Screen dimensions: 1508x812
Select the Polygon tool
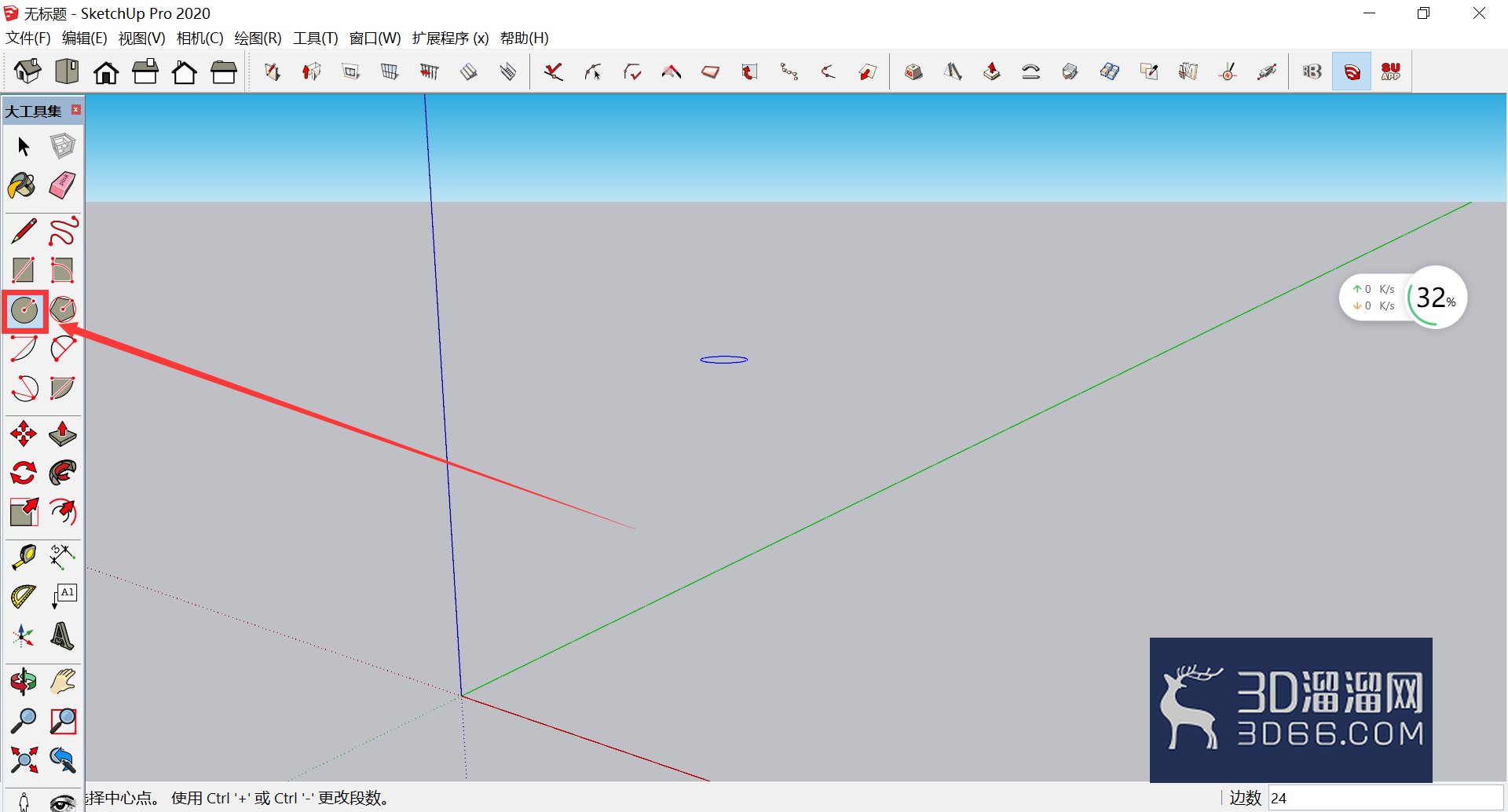point(62,310)
